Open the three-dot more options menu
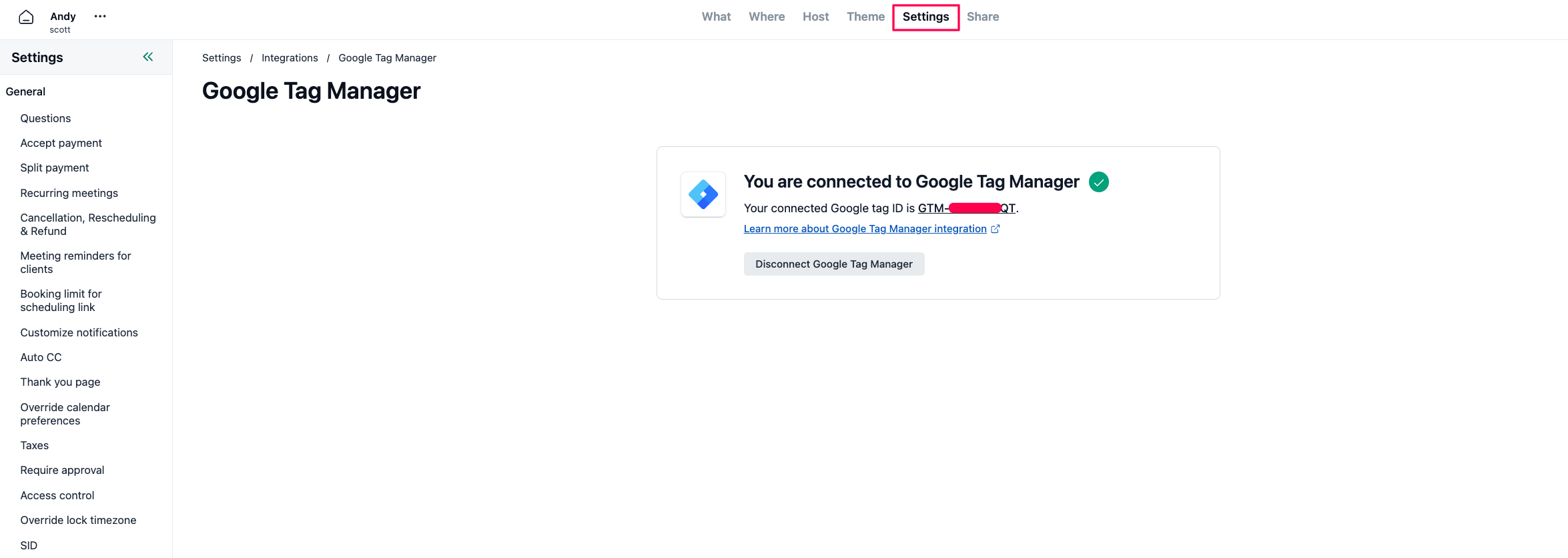The width and height of the screenshot is (1568, 558). click(x=100, y=16)
